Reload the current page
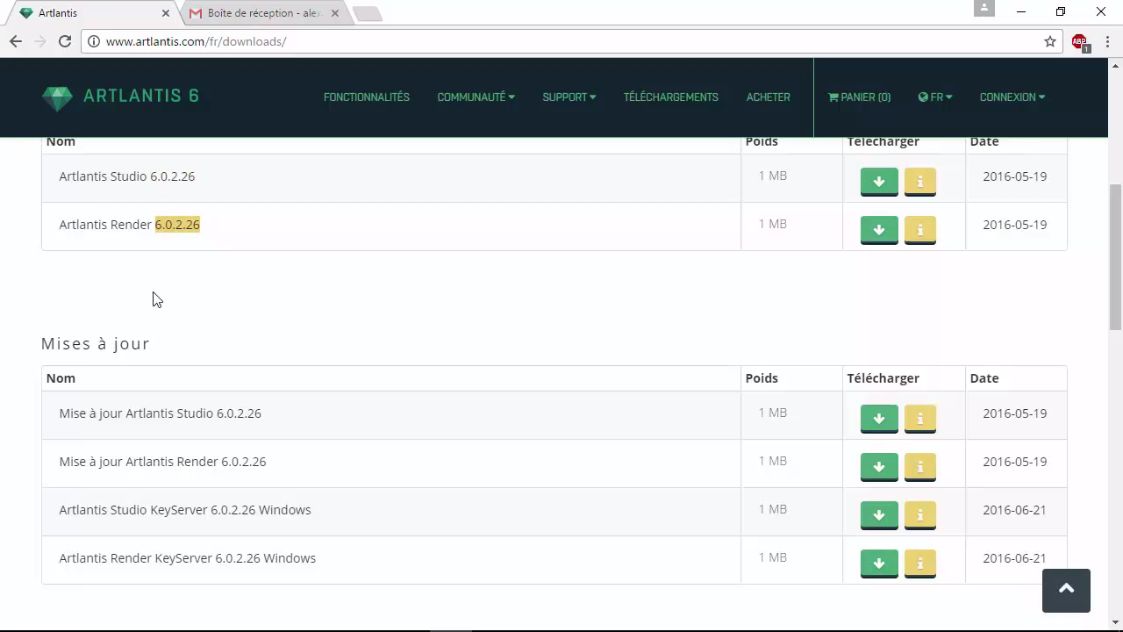 pos(64,42)
